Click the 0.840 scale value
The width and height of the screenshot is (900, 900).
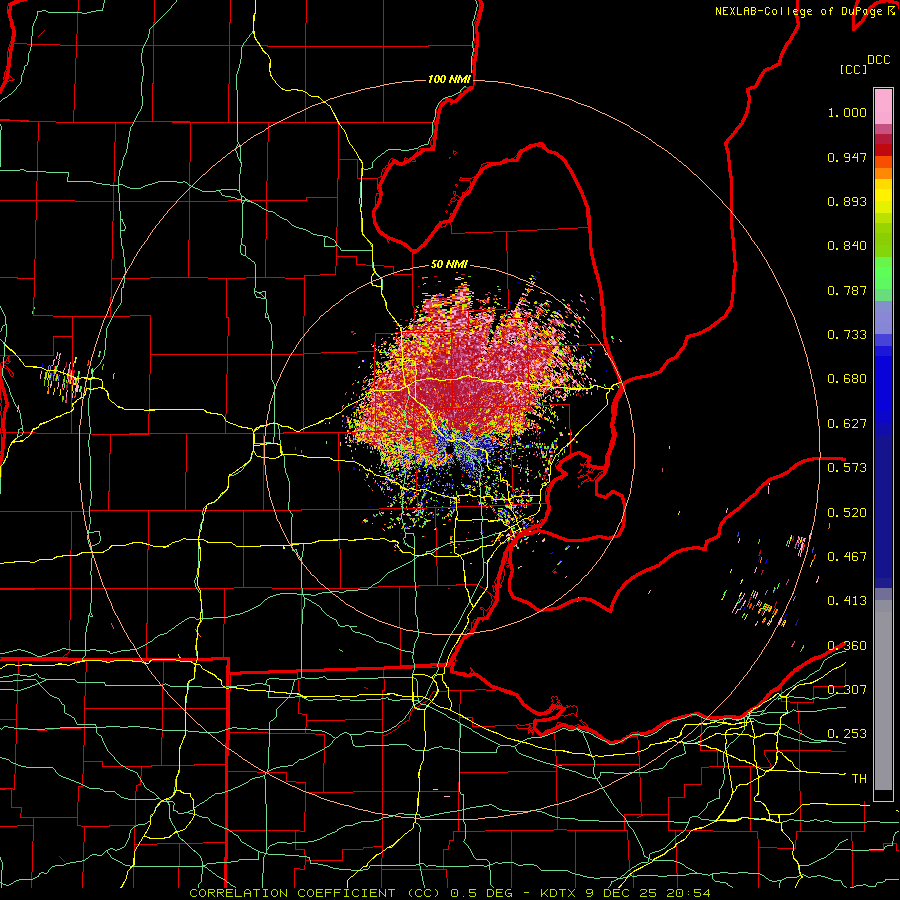point(847,246)
